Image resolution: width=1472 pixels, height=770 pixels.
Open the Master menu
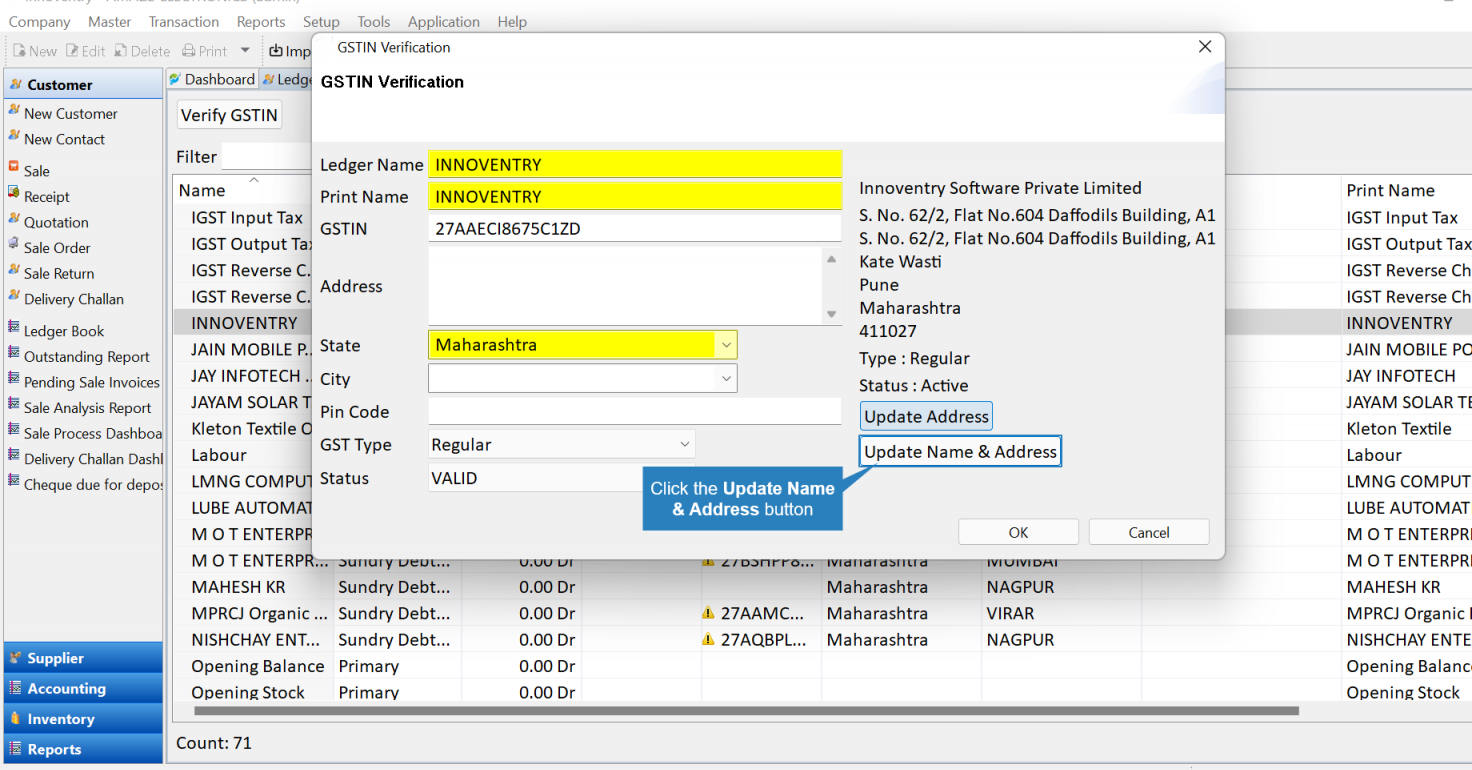pos(110,21)
